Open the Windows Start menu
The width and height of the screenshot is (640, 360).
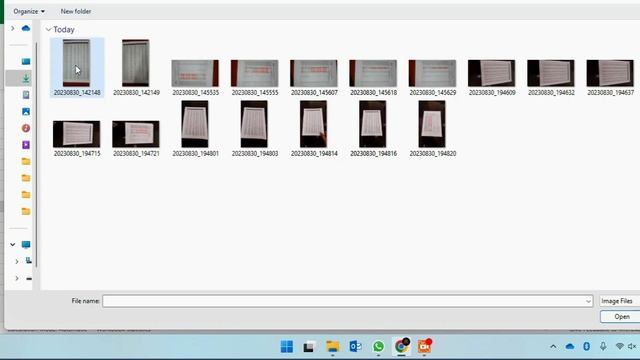287,347
